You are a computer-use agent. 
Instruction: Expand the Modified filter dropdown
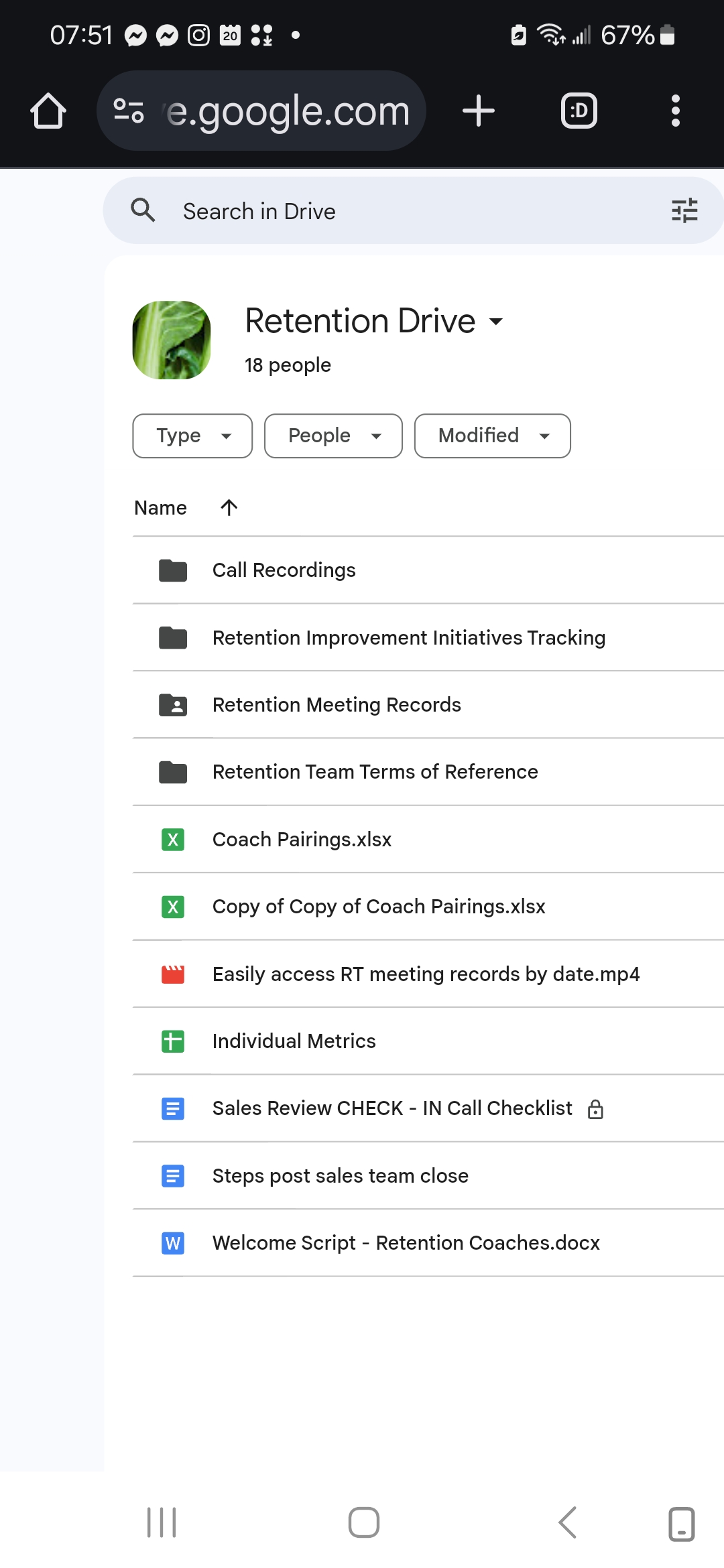click(x=492, y=436)
